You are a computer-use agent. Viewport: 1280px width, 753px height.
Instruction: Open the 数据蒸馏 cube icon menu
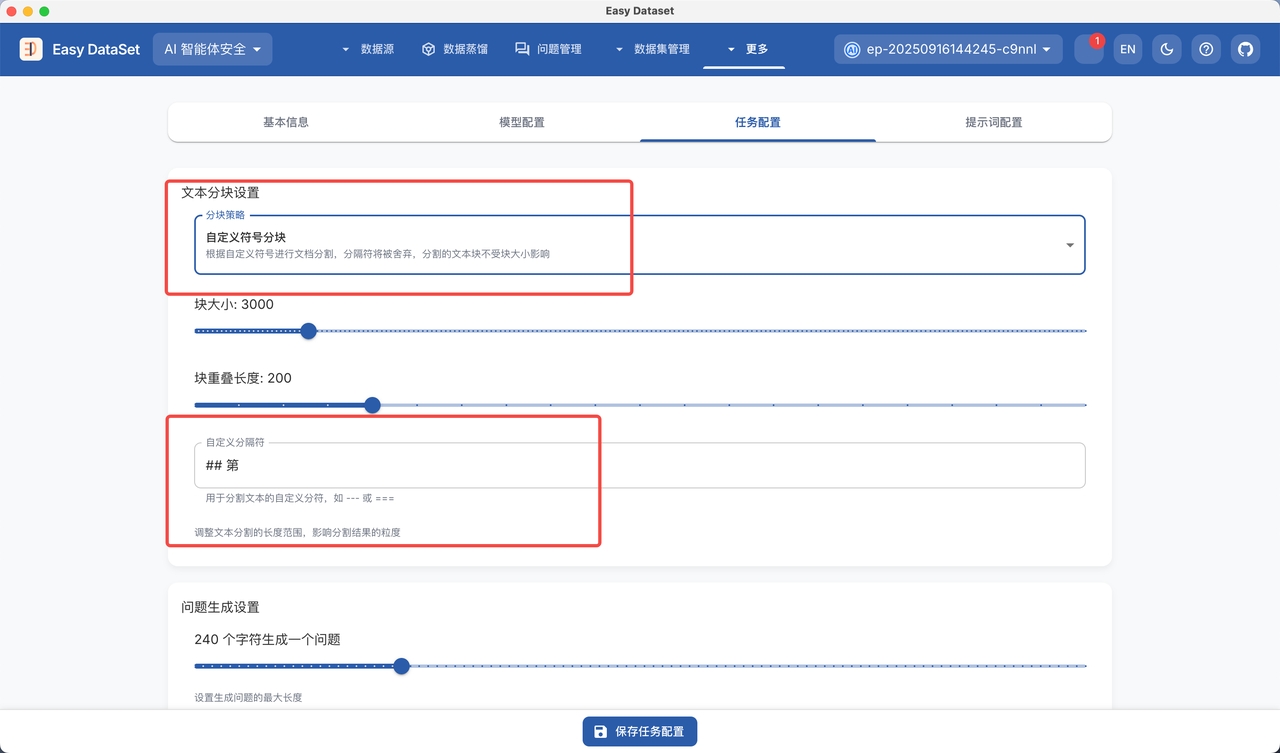428,49
